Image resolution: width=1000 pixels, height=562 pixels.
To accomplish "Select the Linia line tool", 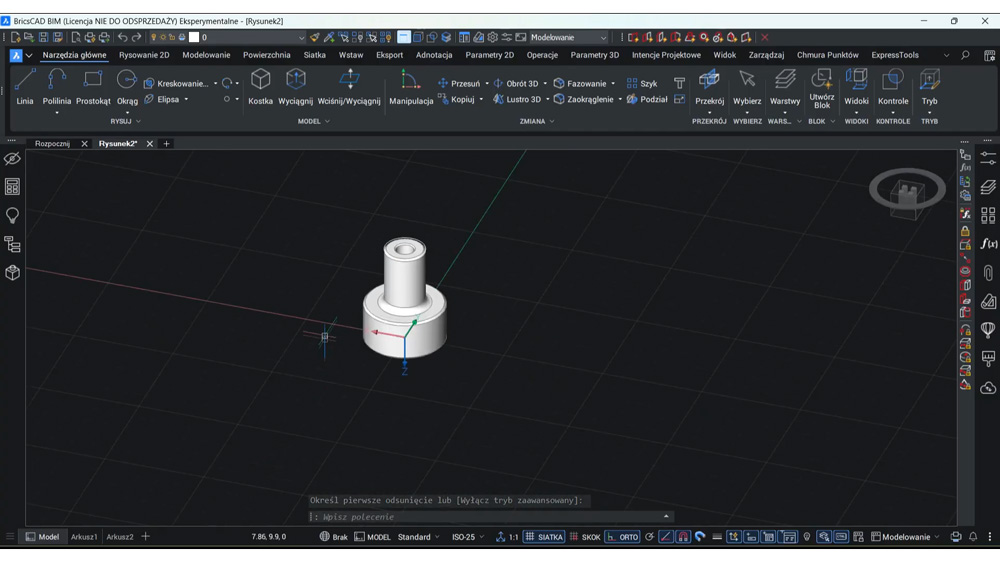I will click(x=25, y=87).
